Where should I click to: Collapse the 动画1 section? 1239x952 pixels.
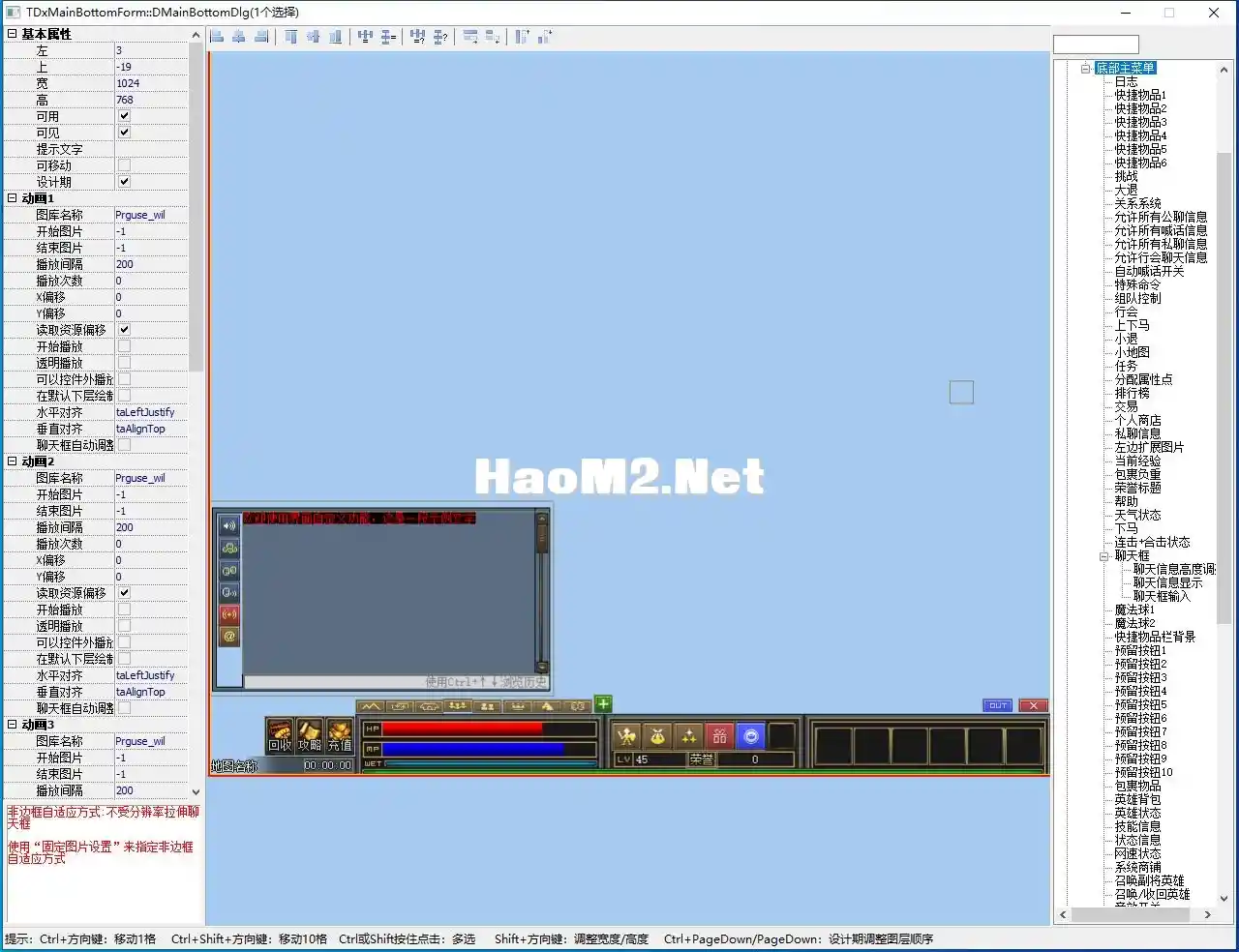[x=12, y=198]
